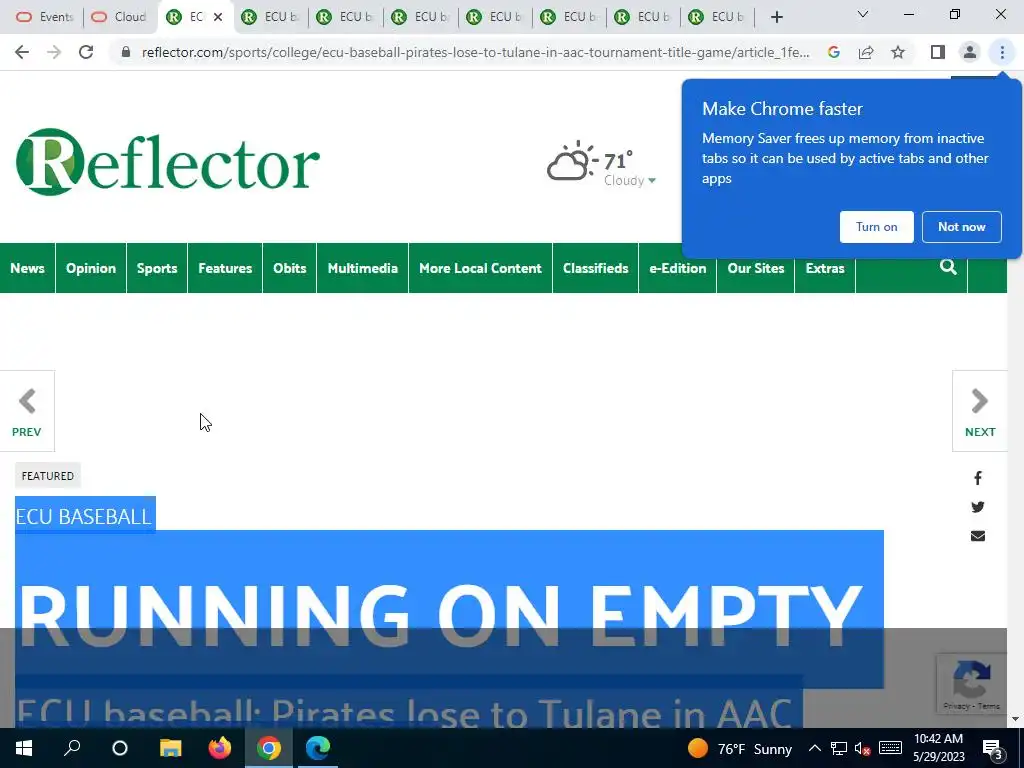Click the RUNNING ON EMPTY headline
The image size is (1024, 768).
[441, 616]
